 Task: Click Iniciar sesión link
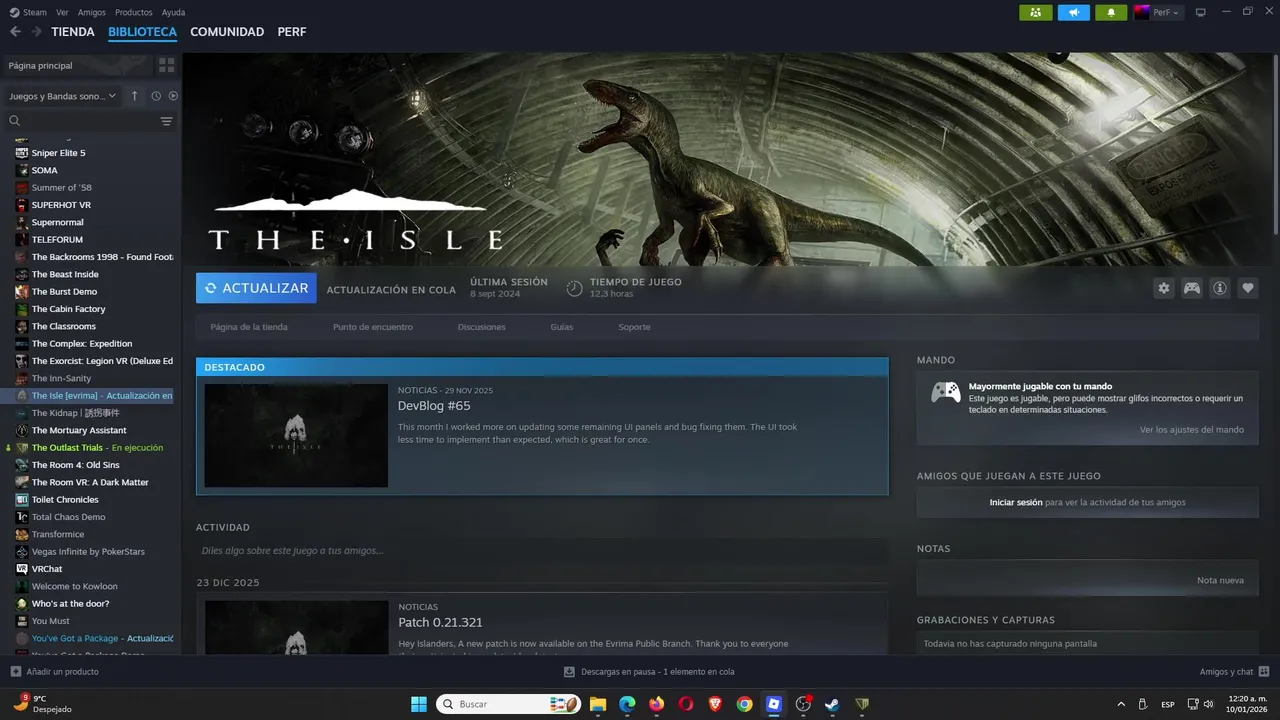(x=1016, y=502)
